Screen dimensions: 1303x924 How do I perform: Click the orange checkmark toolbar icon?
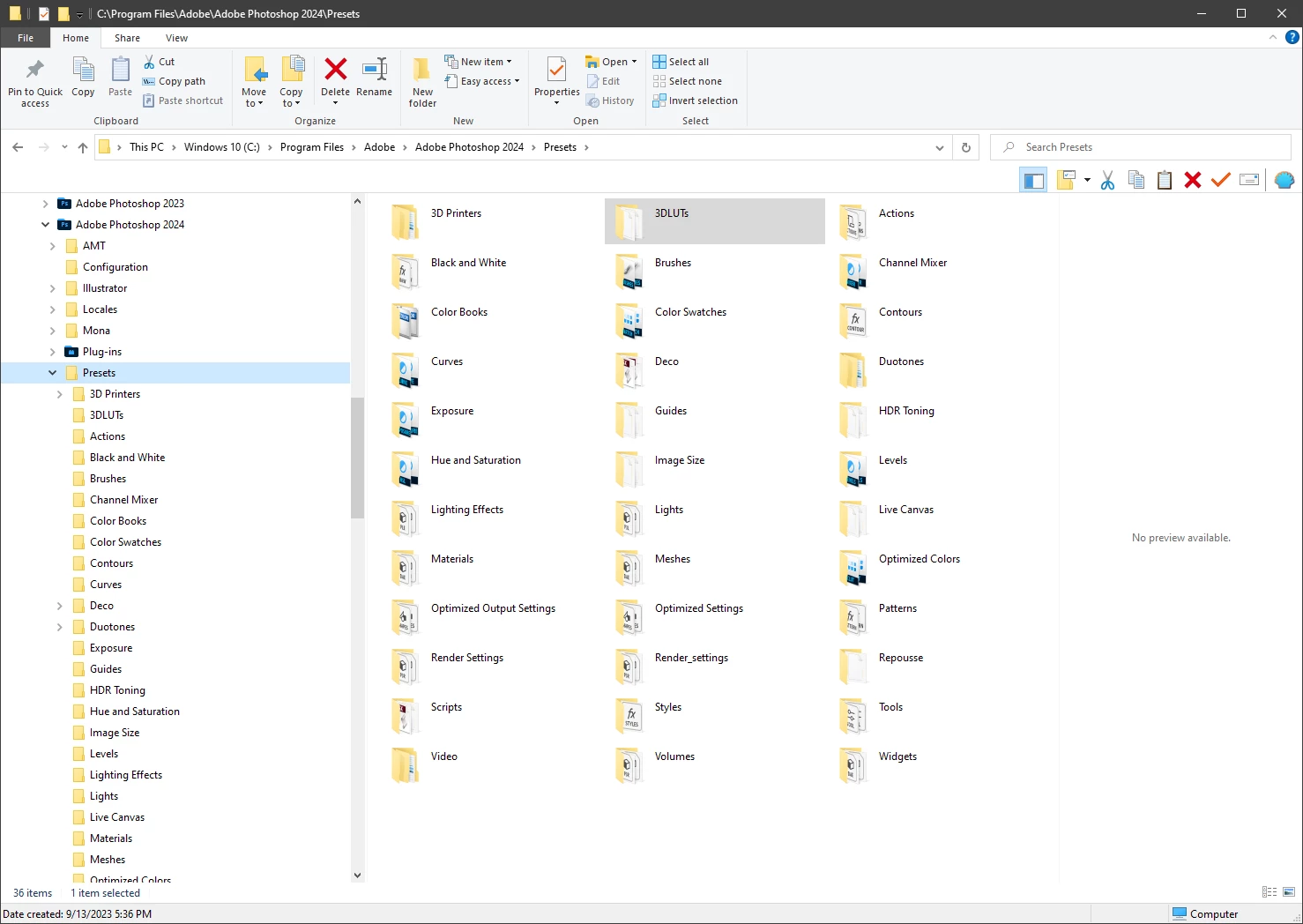coord(1221,181)
